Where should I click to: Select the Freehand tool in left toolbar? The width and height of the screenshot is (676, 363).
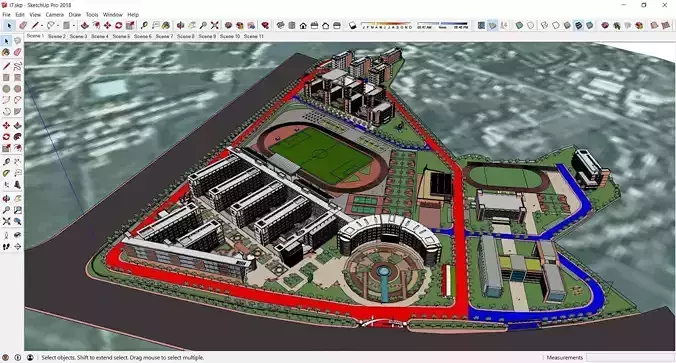click(17, 66)
